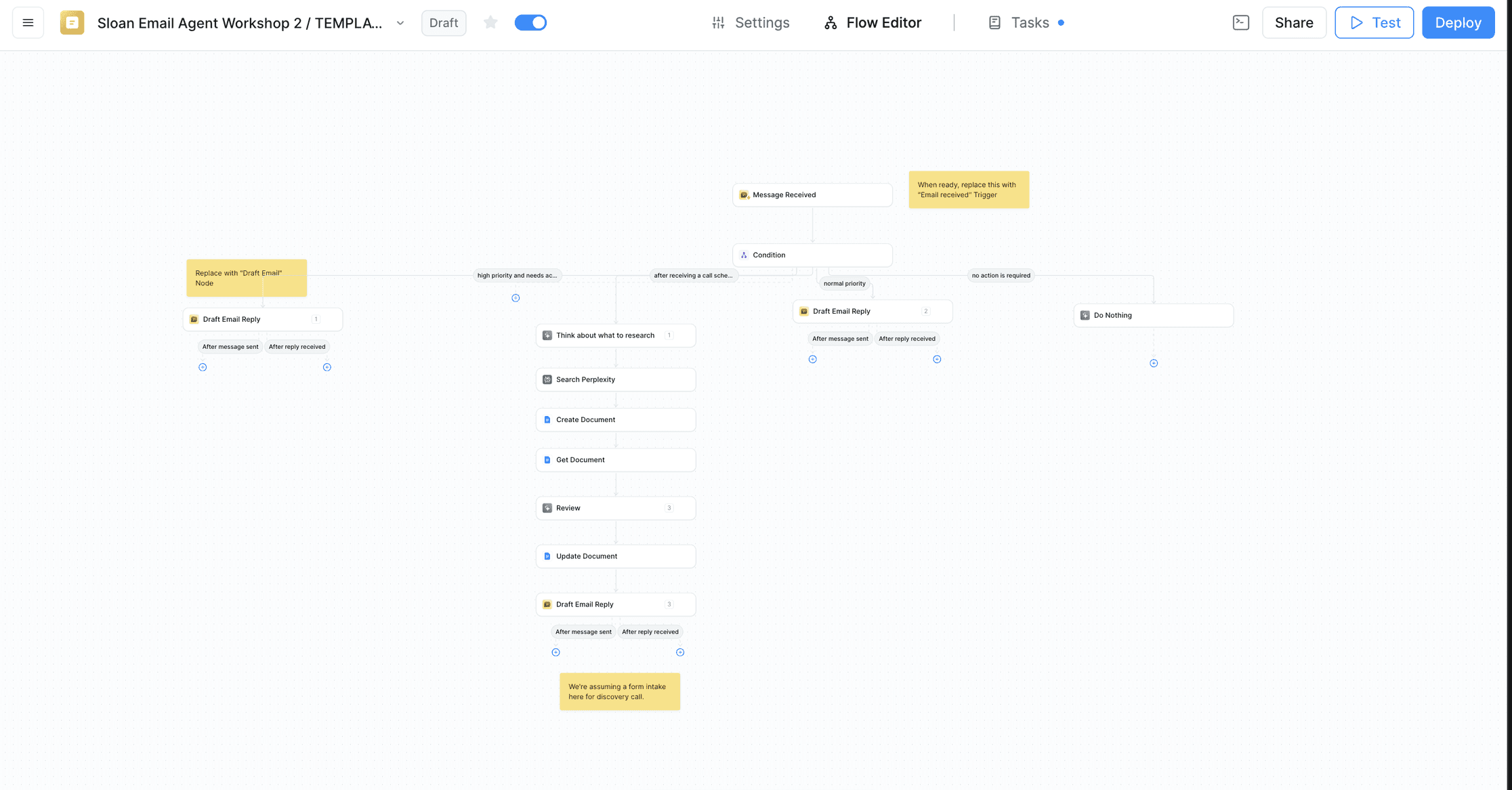Click the Share button

point(1294,22)
